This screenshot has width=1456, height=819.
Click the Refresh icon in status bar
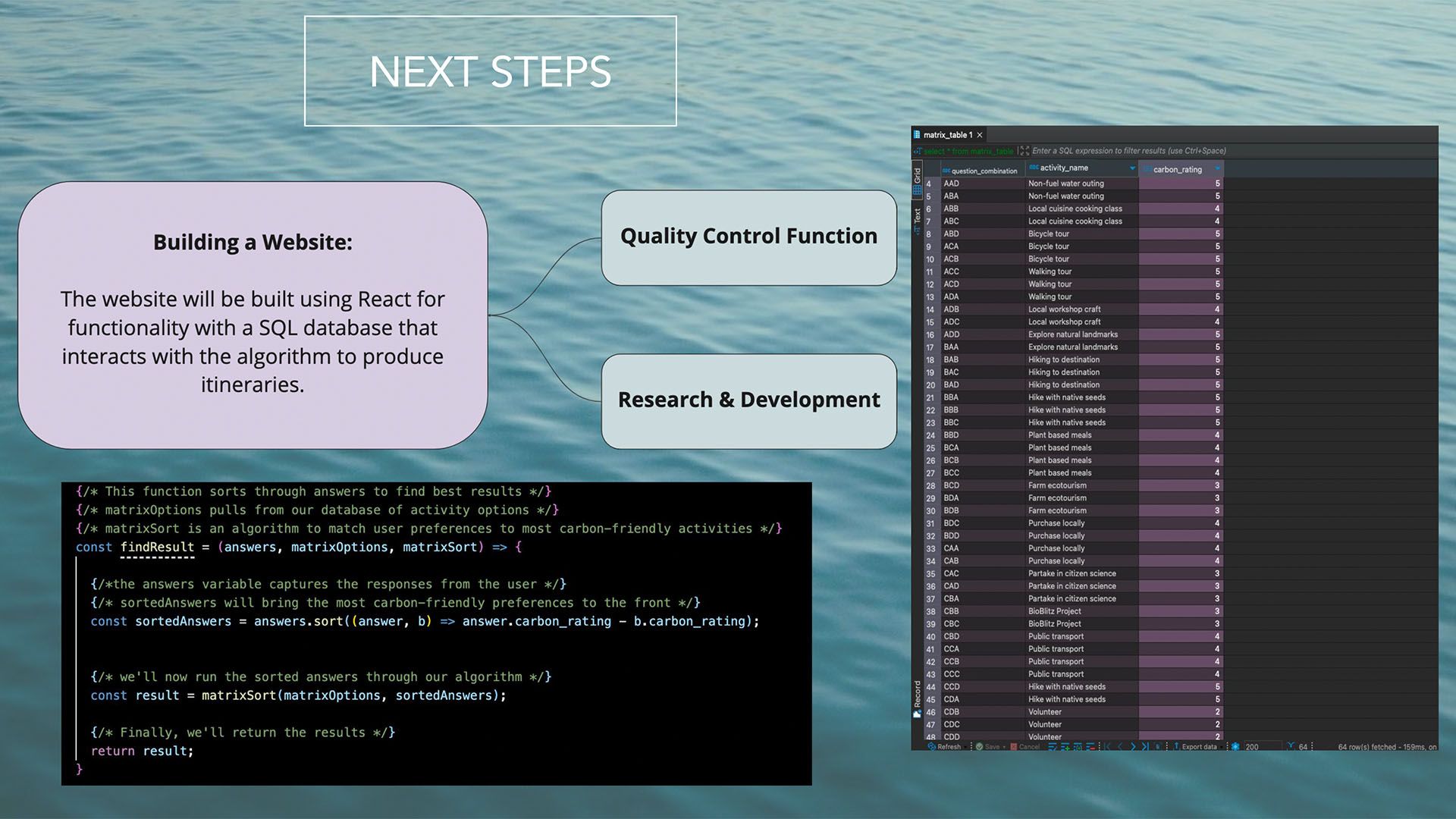click(932, 747)
